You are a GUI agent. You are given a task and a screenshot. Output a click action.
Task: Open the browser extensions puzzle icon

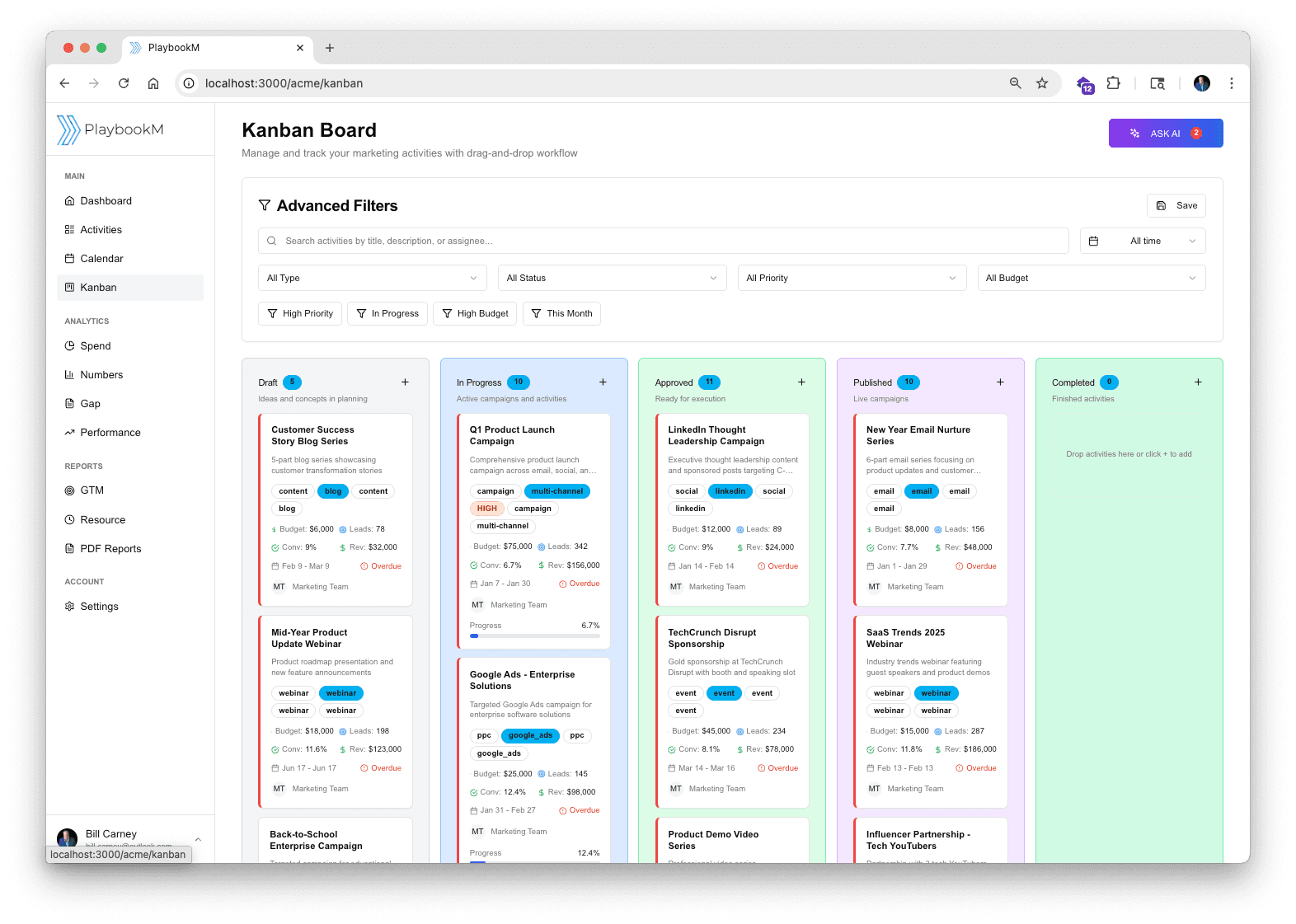(1114, 83)
